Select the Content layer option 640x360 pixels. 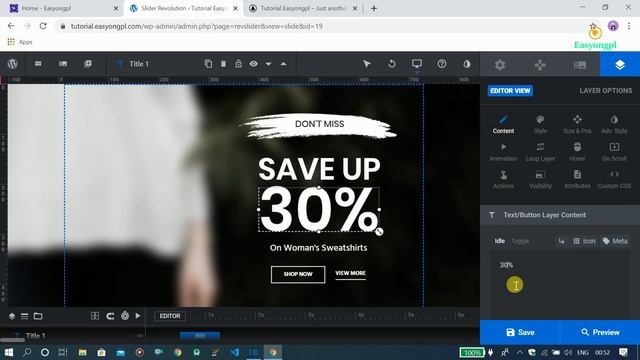pyautogui.click(x=503, y=124)
